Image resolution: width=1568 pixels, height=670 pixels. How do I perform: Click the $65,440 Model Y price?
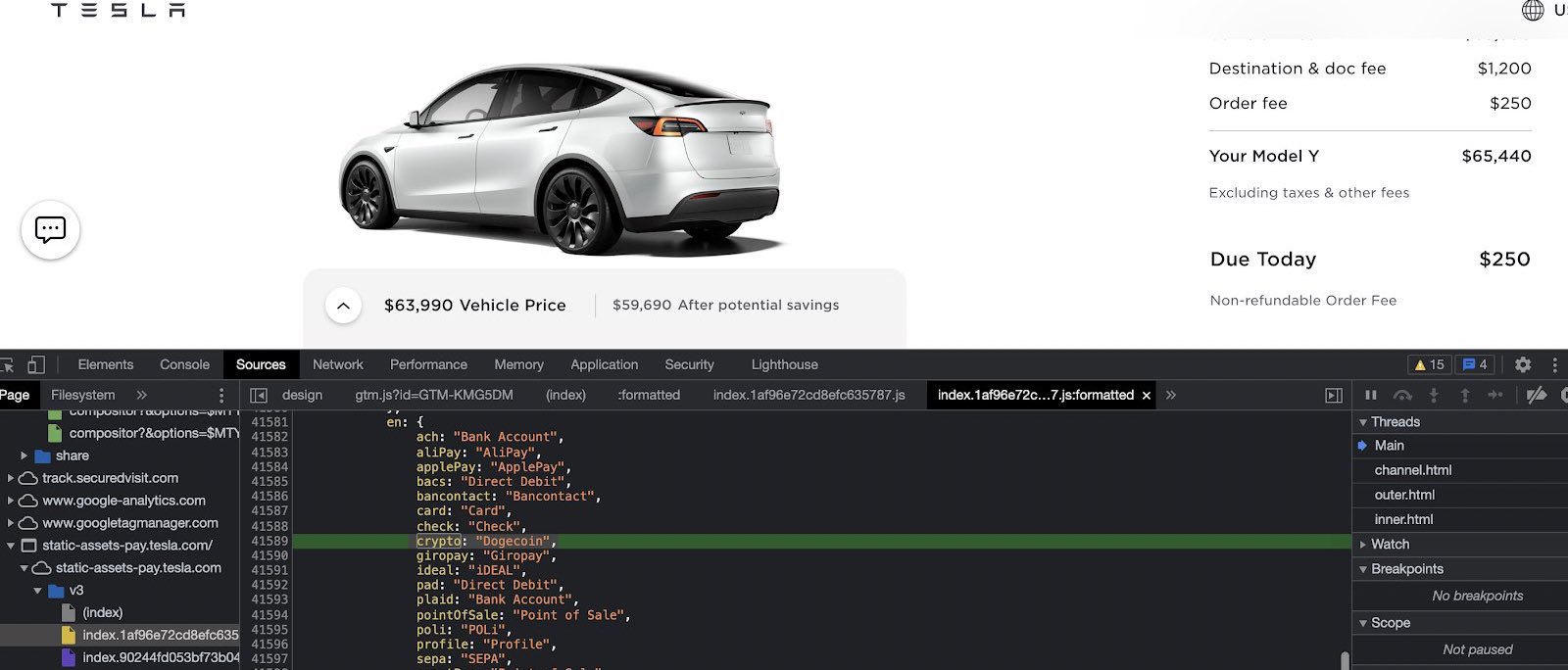(x=1495, y=156)
